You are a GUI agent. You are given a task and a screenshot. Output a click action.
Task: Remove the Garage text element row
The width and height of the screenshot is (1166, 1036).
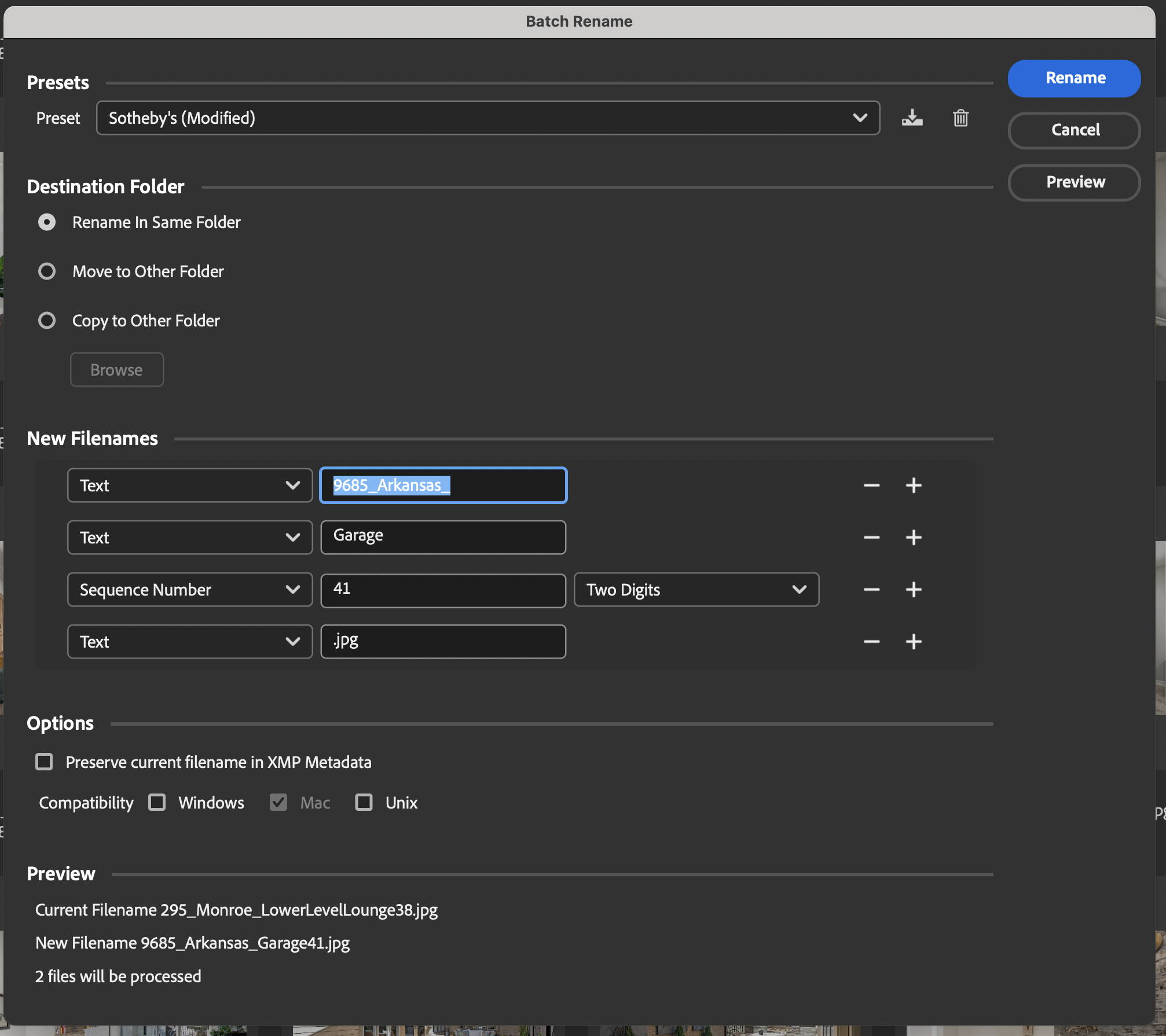871,537
